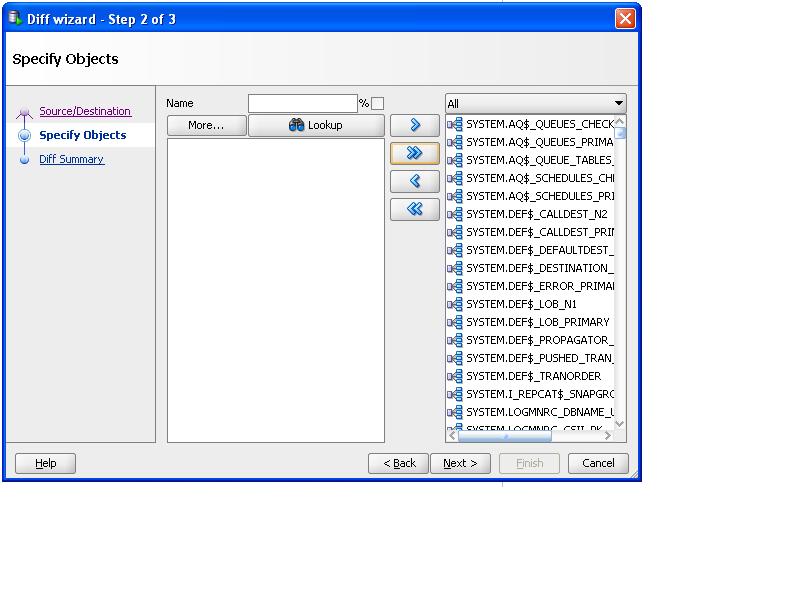Click the More... button
The width and height of the screenshot is (800, 600).
point(207,126)
